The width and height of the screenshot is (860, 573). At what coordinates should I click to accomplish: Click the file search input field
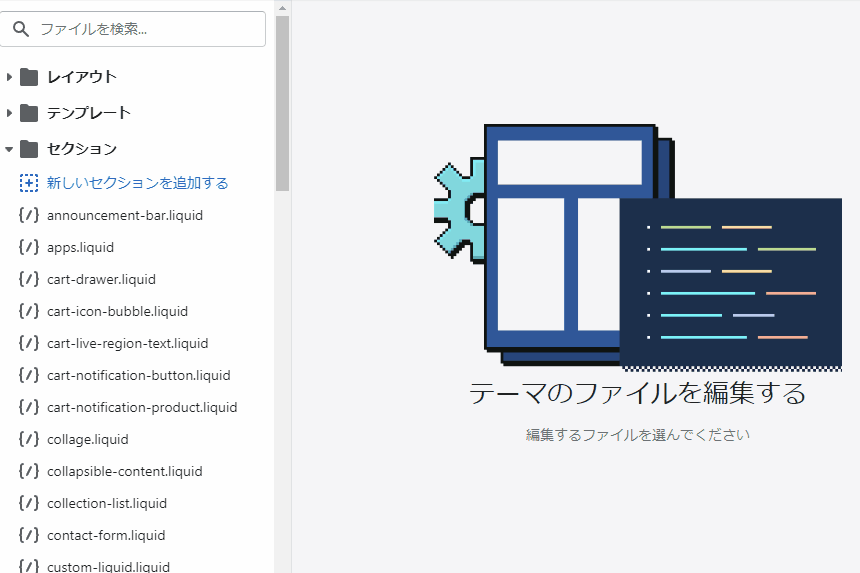132,29
